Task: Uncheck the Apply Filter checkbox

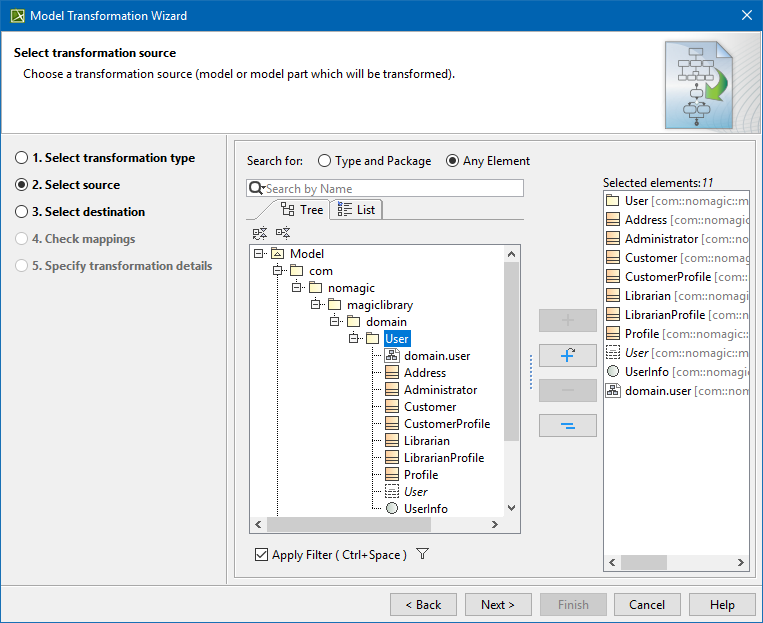Action: coord(262,555)
